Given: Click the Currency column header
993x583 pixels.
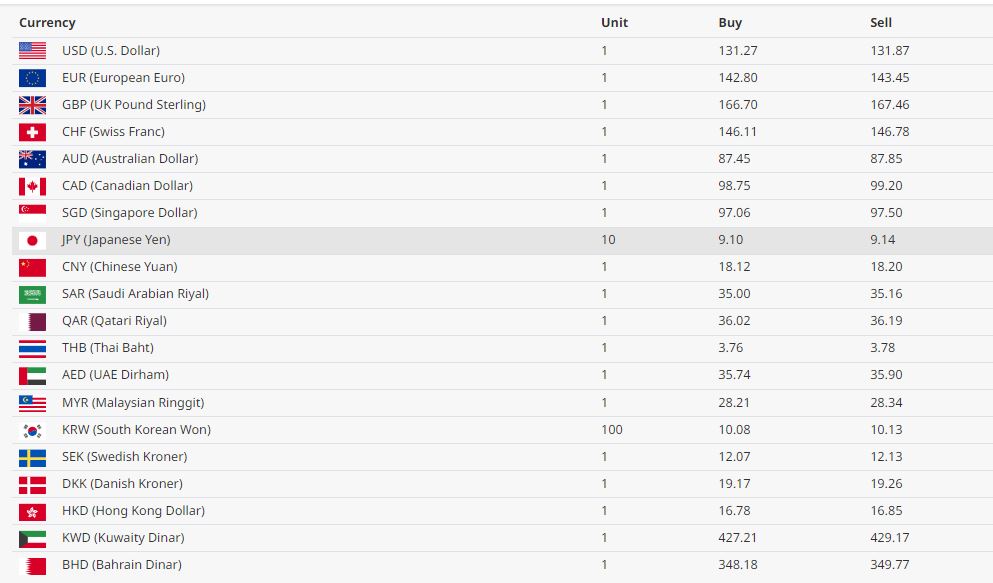Looking at the screenshot, I should click(x=47, y=22).
